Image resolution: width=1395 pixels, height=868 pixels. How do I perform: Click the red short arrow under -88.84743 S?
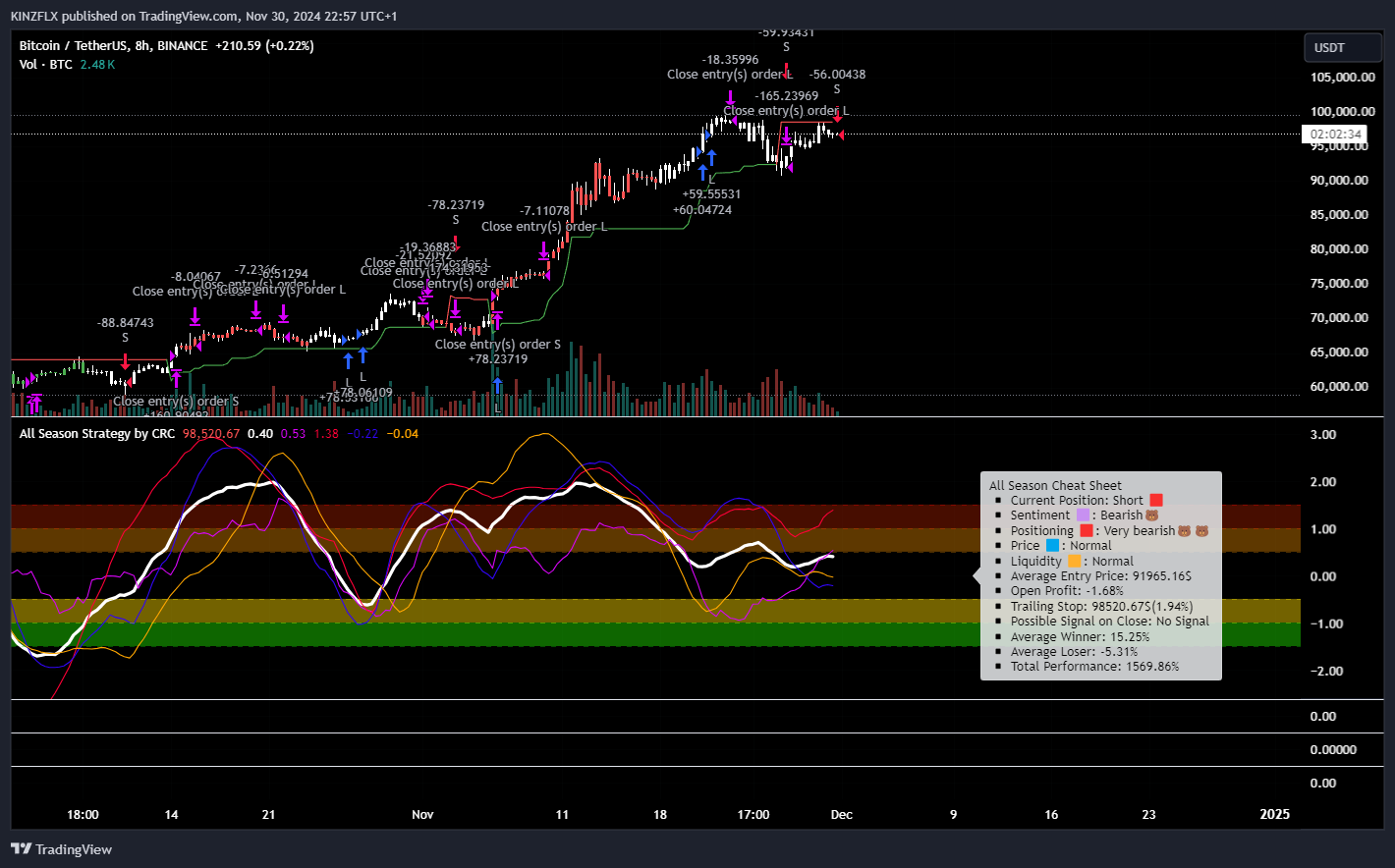click(x=125, y=361)
